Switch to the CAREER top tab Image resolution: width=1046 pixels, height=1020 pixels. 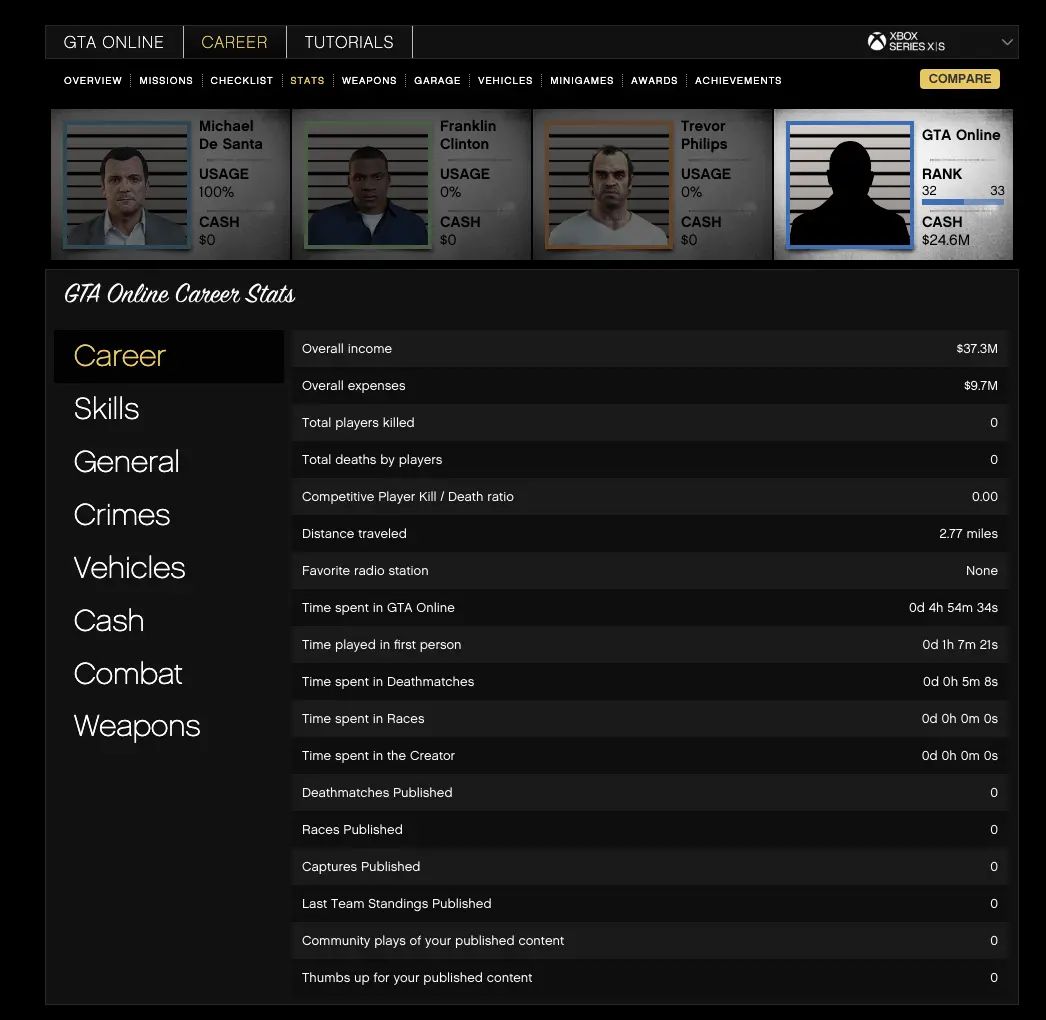click(234, 42)
